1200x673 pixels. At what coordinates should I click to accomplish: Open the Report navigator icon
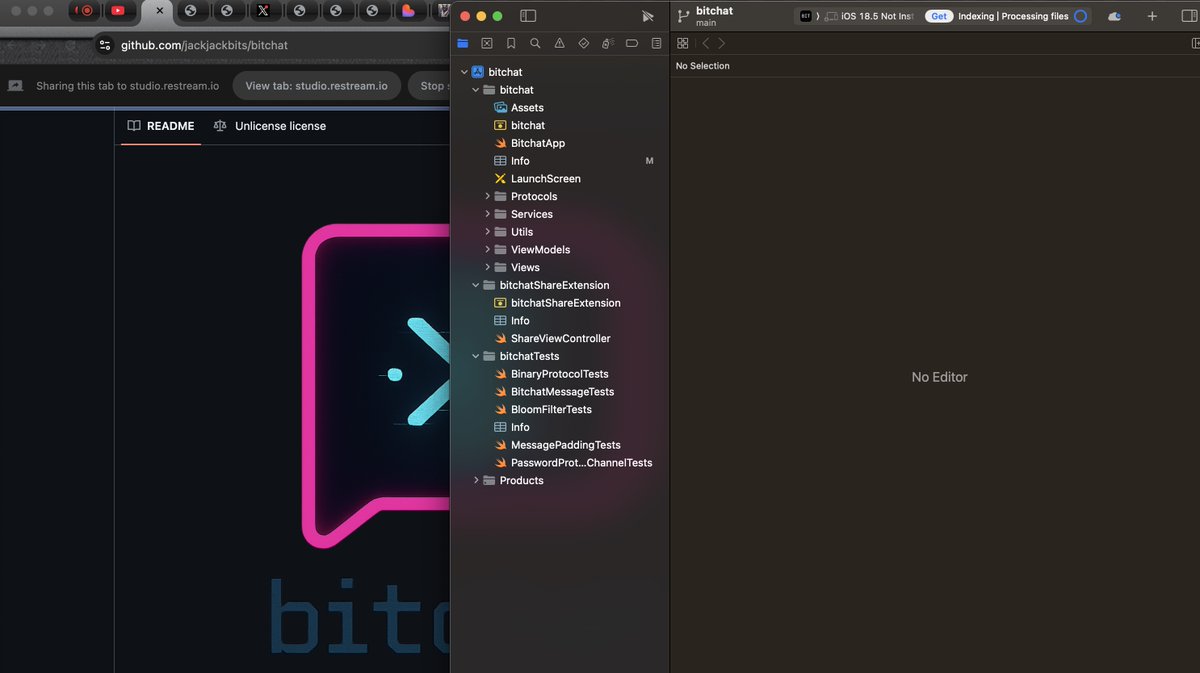point(656,44)
